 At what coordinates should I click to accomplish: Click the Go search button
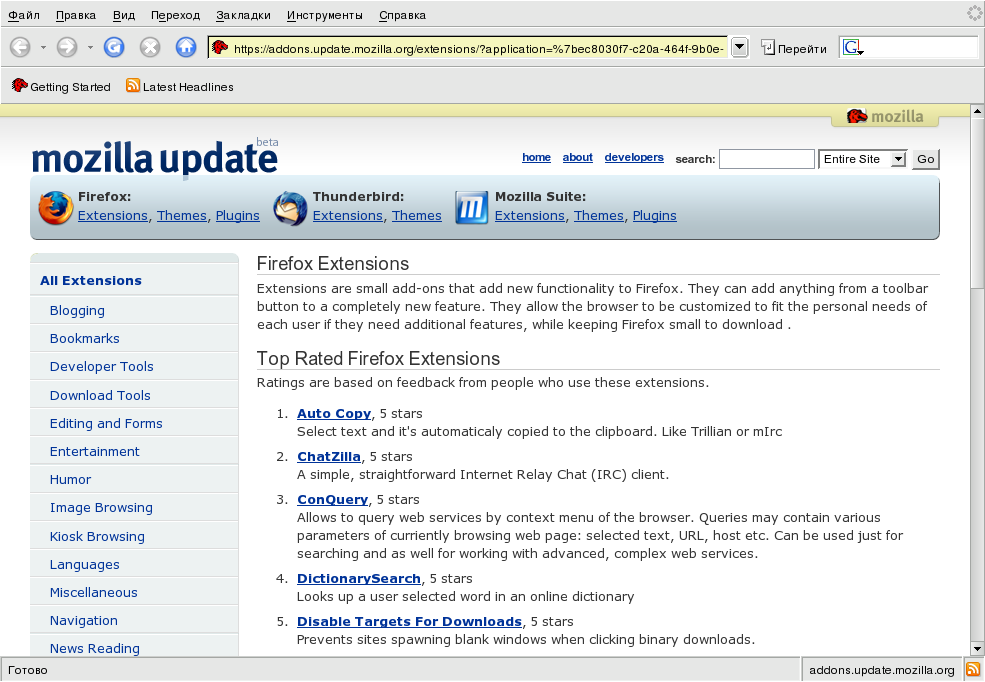pyautogui.click(x=925, y=159)
